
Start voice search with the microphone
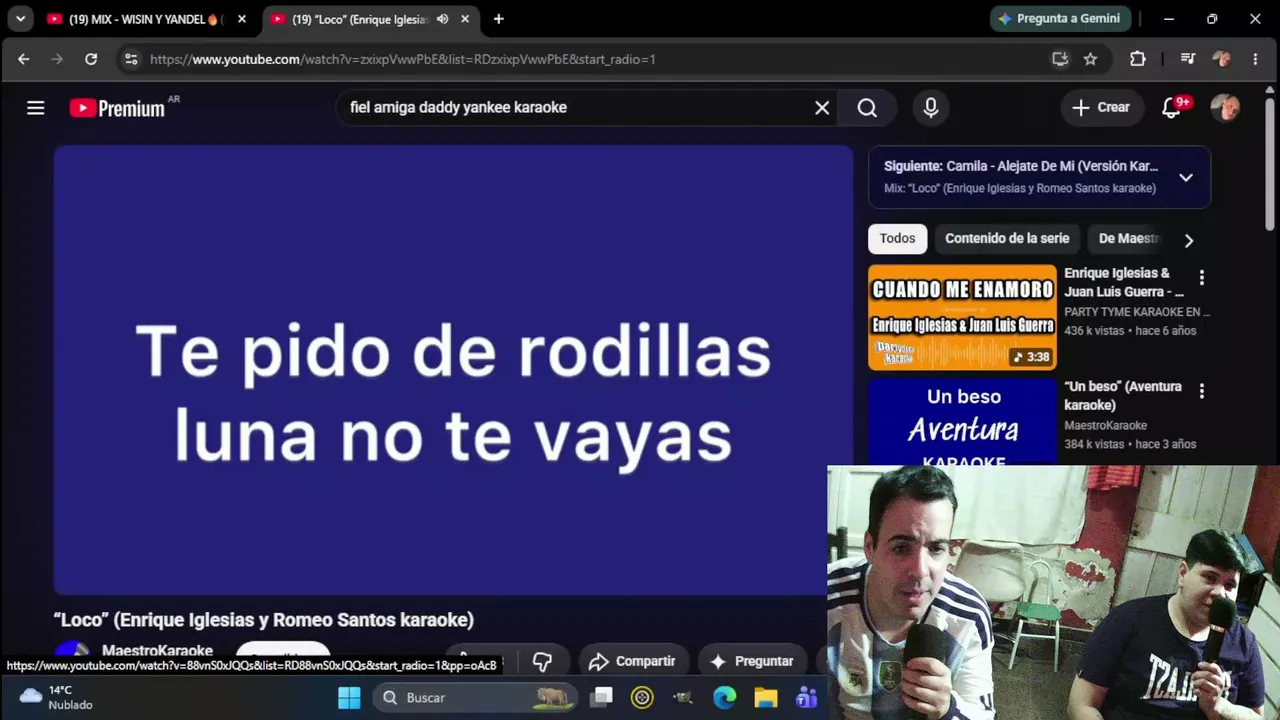pos(931,108)
